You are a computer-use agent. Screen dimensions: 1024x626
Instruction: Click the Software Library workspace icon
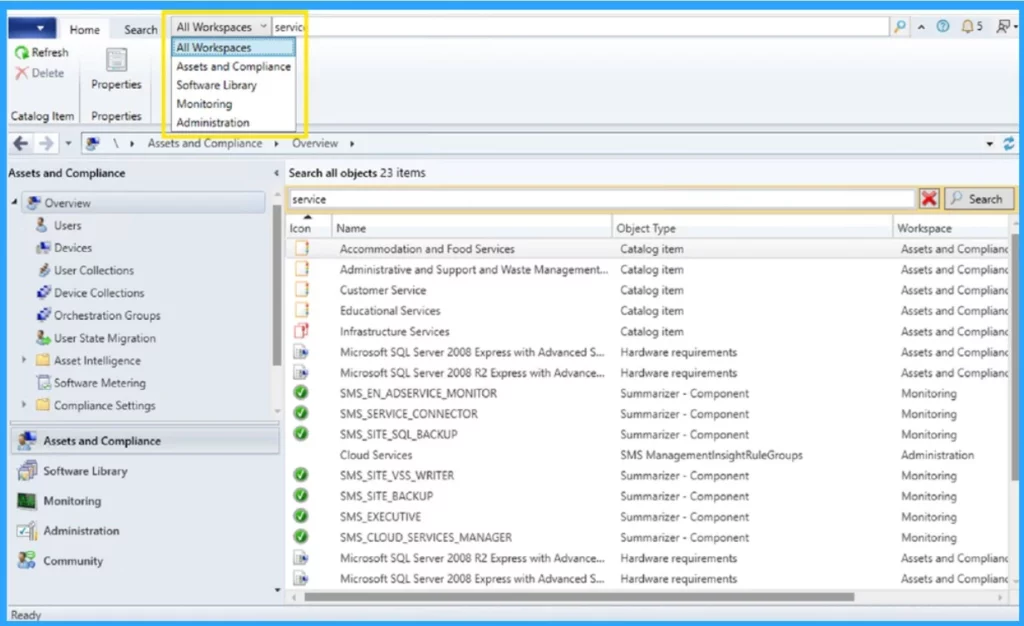pyautogui.click(x=27, y=471)
